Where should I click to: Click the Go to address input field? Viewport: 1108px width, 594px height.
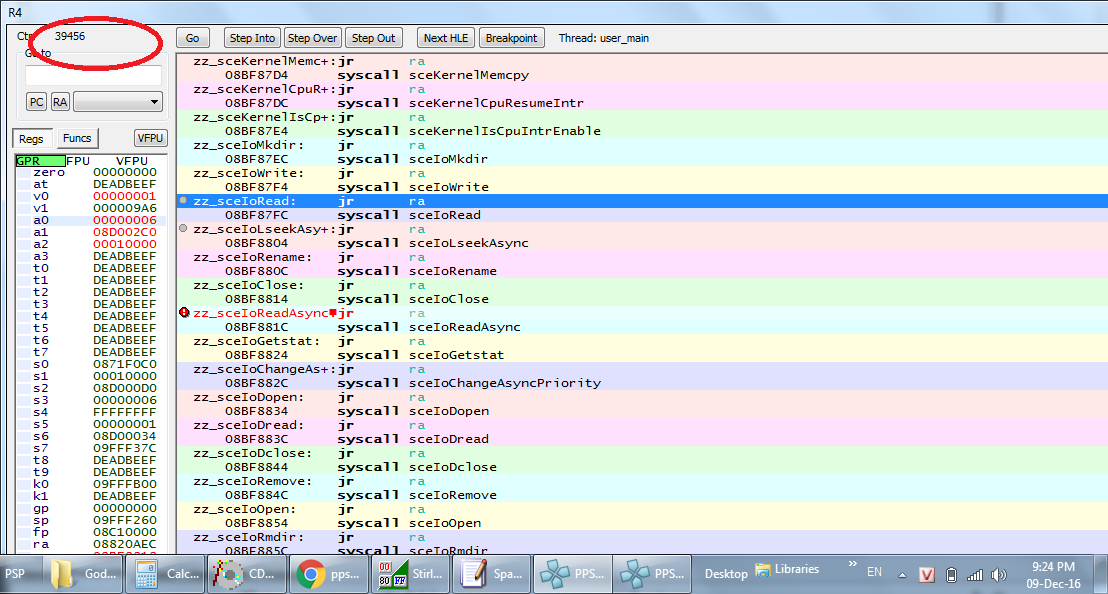point(93,75)
